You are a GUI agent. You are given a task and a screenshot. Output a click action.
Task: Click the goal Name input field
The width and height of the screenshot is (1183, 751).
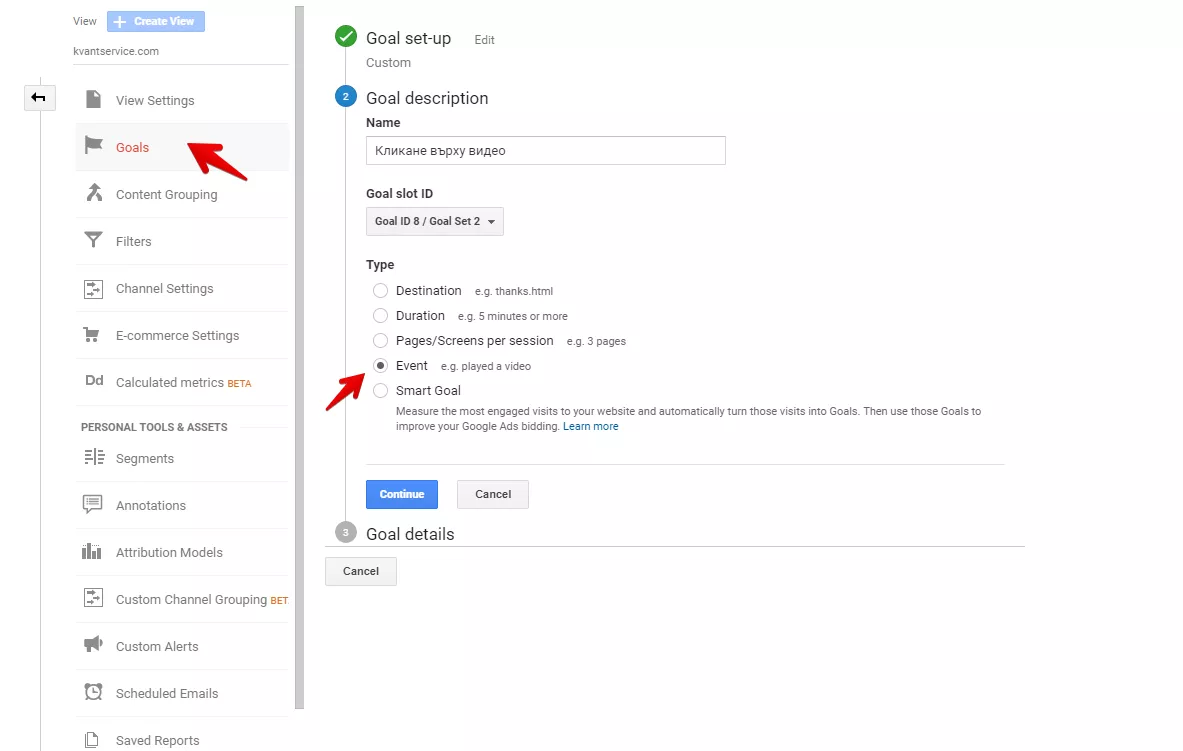(x=545, y=150)
